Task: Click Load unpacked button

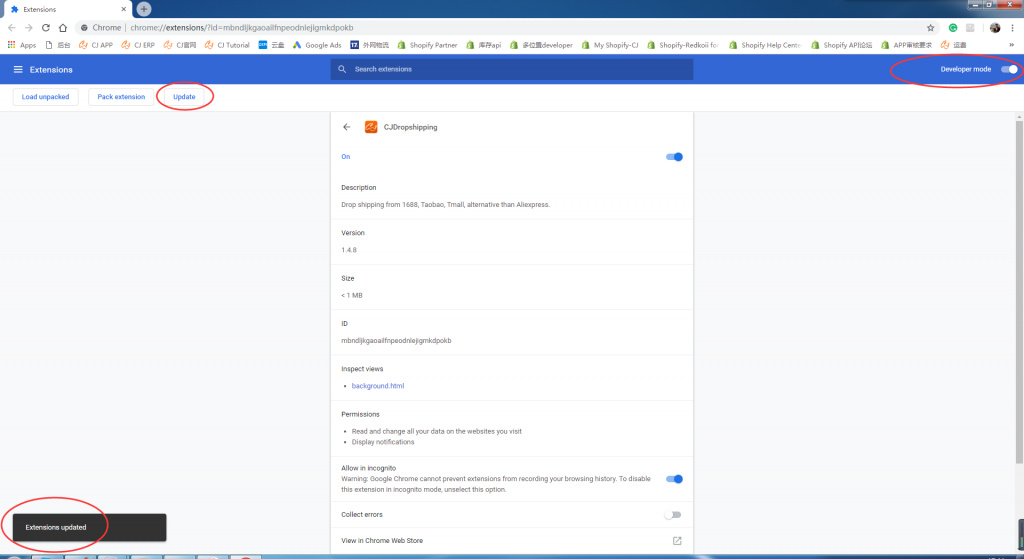Action: 46,97
